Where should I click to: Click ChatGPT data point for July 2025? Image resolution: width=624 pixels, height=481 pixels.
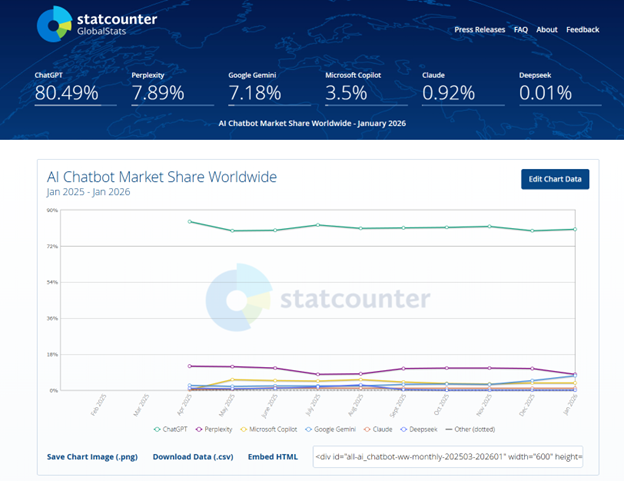pyautogui.click(x=318, y=225)
